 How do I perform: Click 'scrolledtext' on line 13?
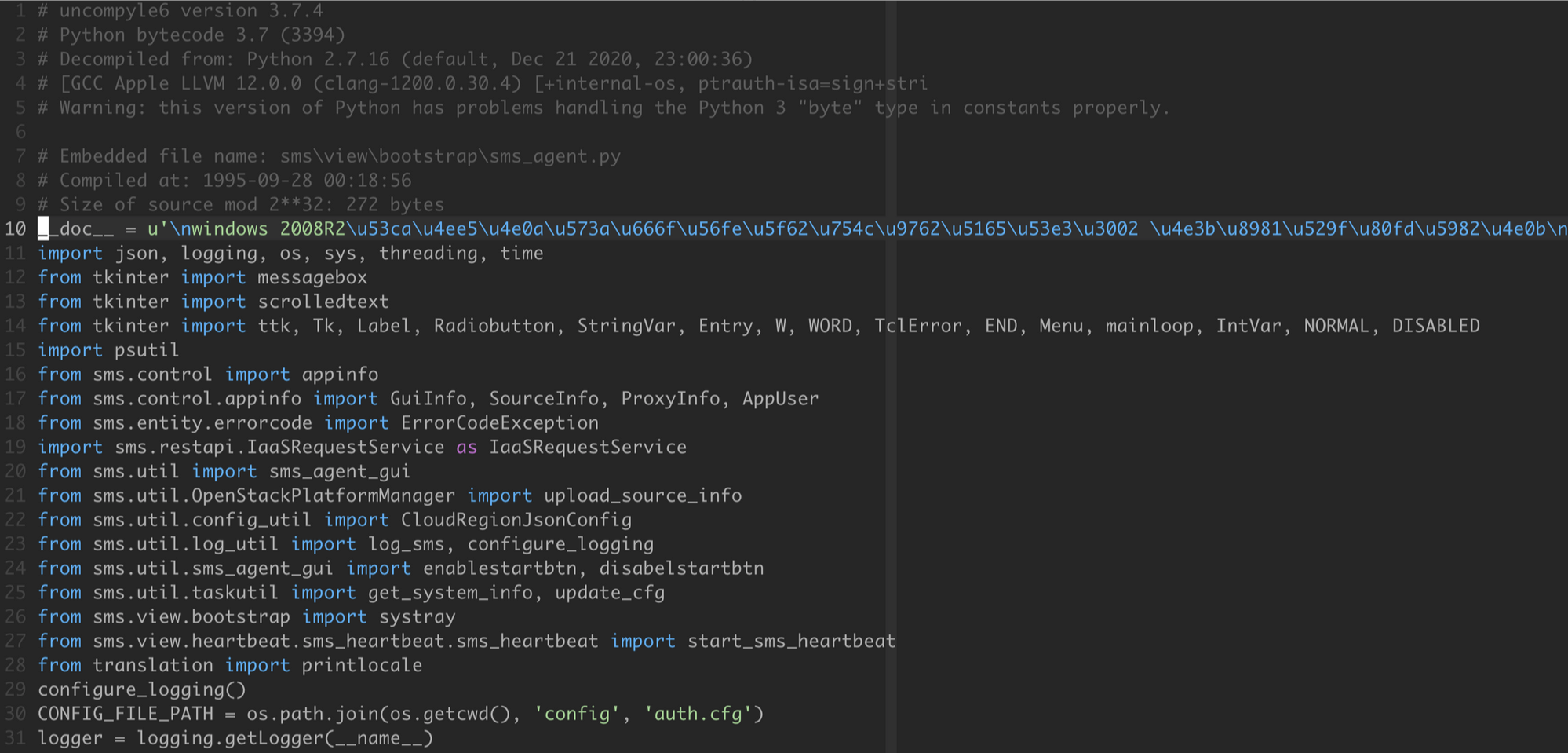[323, 302]
